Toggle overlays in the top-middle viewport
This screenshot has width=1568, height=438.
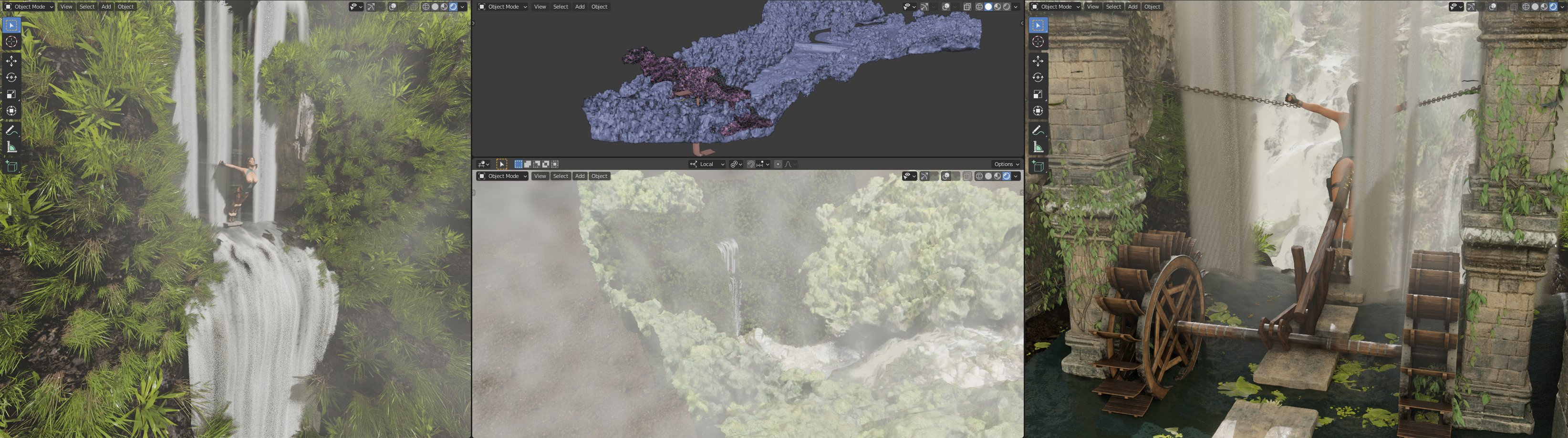[946, 7]
